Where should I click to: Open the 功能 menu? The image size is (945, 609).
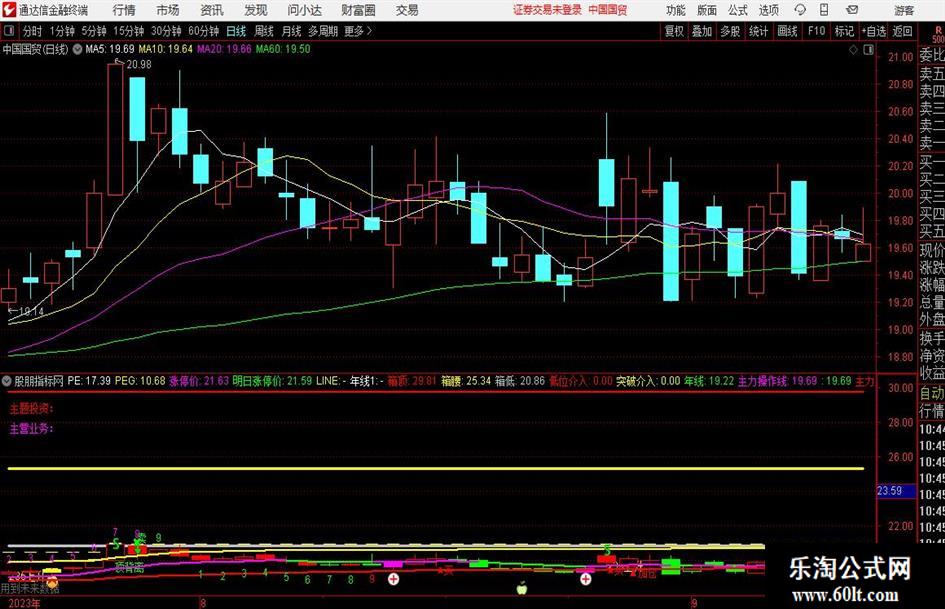[676, 10]
